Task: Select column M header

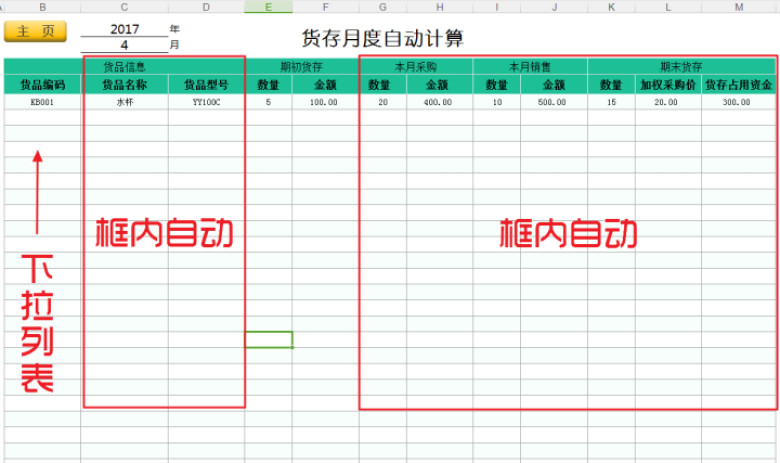Action: [739, 7]
